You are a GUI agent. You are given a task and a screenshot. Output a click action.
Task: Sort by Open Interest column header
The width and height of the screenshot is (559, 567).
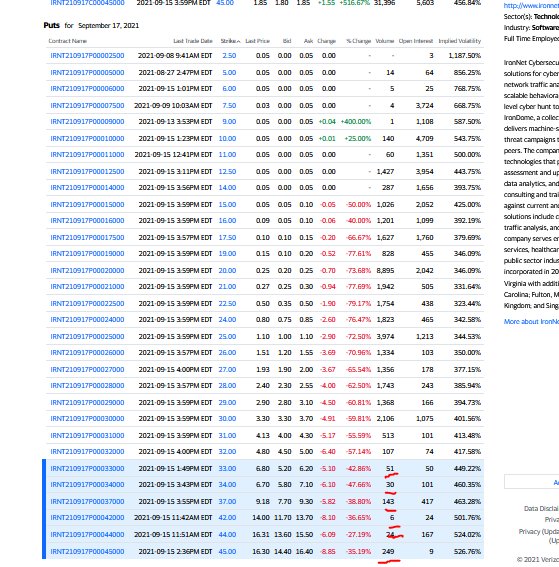(416, 41)
